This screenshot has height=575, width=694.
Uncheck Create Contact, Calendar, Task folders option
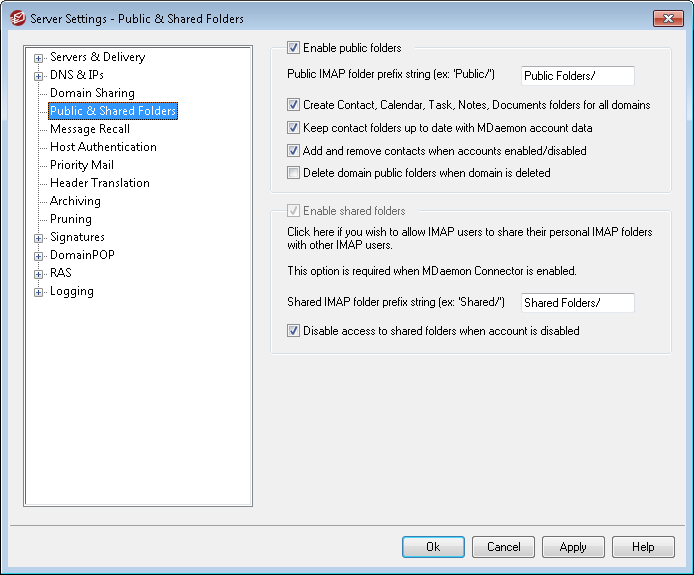click(x=293, y=105)
